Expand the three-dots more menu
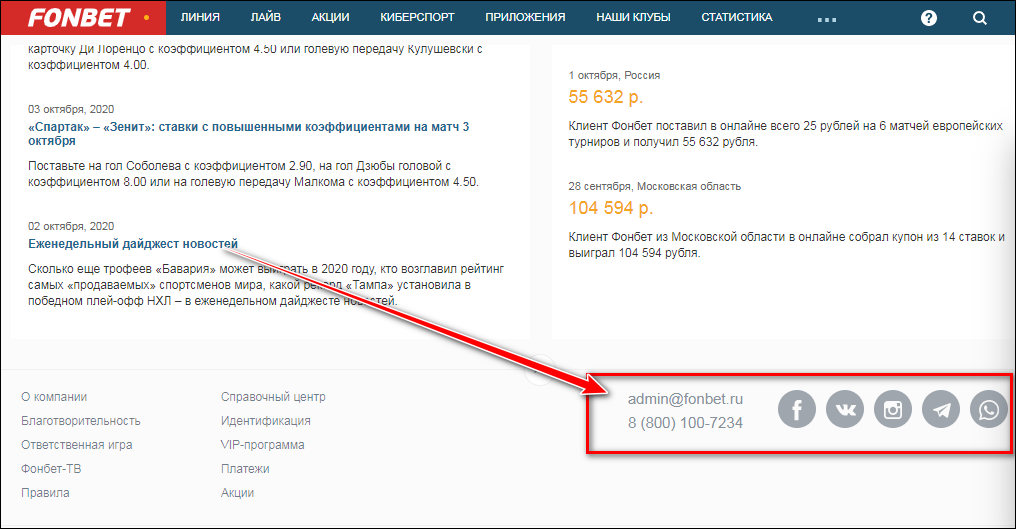The height and width of the screenshot is (529, 1016). point(827,20)
